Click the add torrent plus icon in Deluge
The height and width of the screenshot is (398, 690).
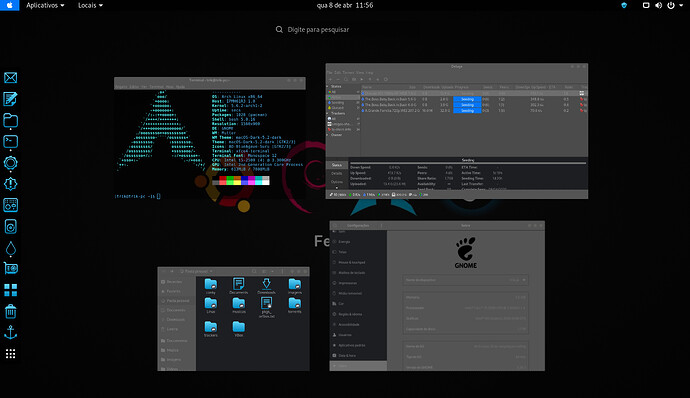tap(331, 79)
